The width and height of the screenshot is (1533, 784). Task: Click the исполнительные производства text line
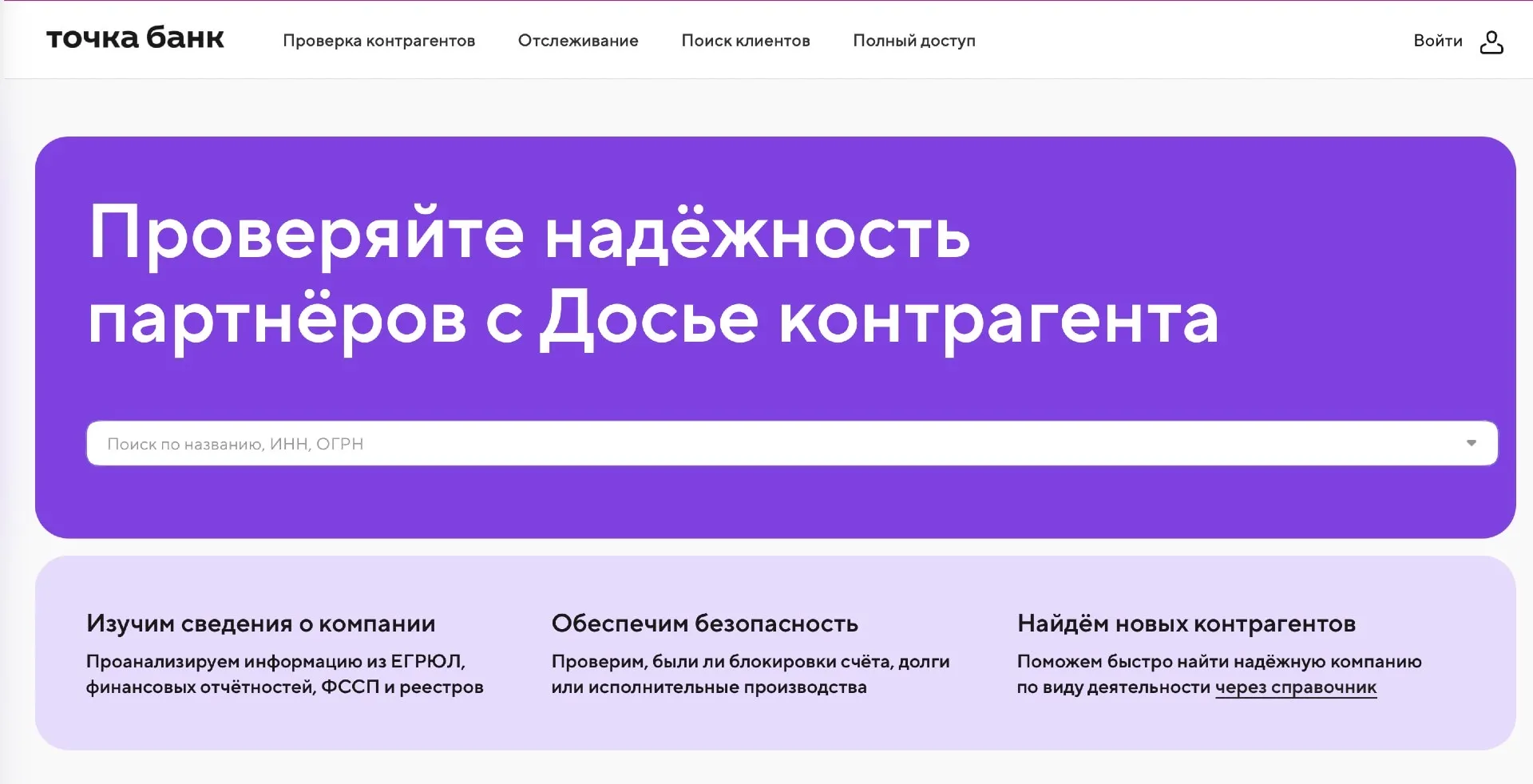tap(708, 687)
